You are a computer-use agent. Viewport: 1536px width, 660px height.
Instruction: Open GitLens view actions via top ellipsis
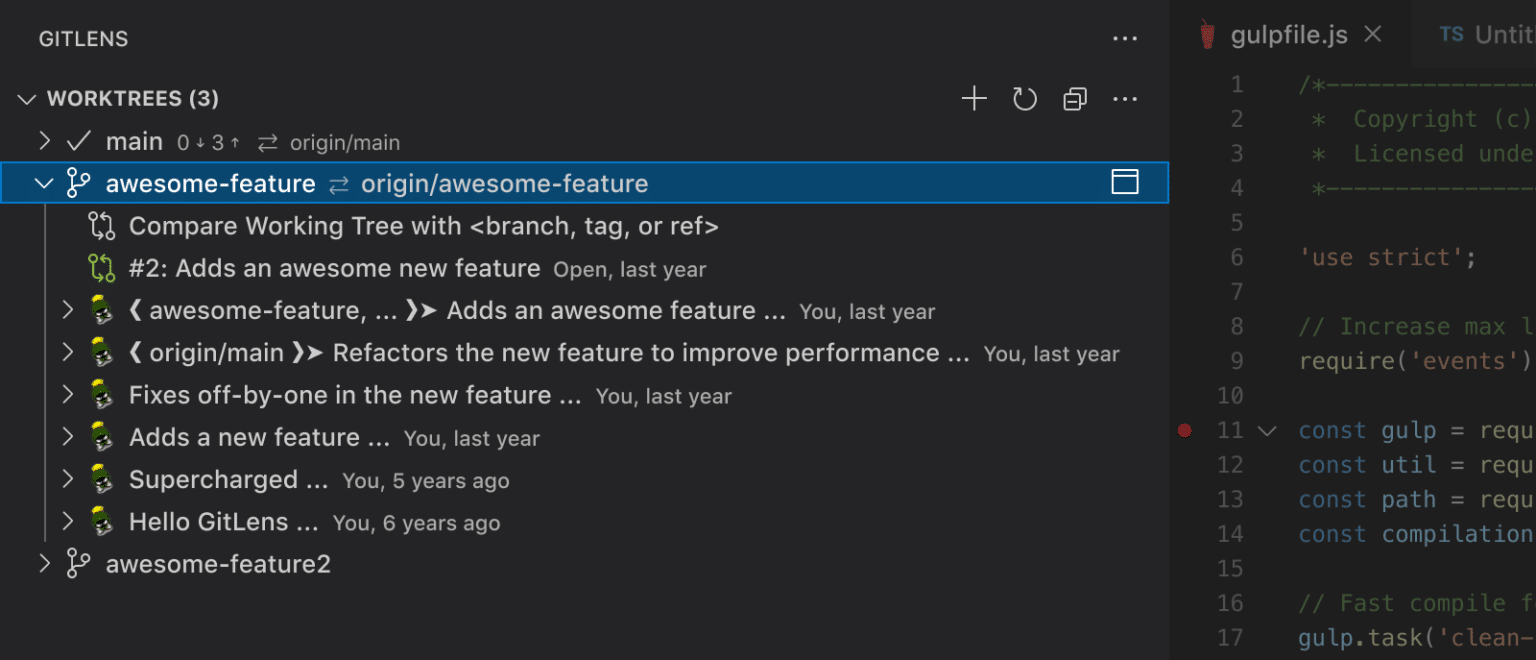point(1125,38)
